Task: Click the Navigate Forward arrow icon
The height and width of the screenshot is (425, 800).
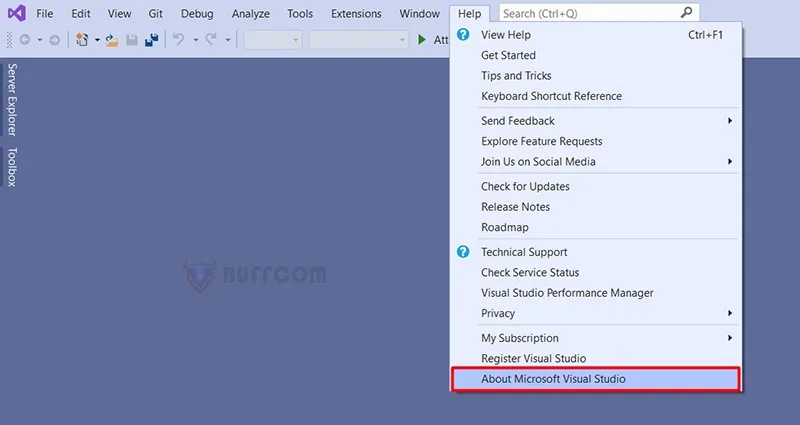Action: click(x=54, y=40)
